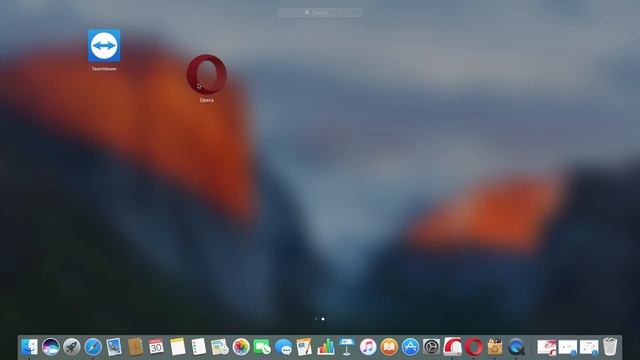The height and width of the screenshot is (360, 640).
Task: Open Finder from the dock
Action: (29, 347)
